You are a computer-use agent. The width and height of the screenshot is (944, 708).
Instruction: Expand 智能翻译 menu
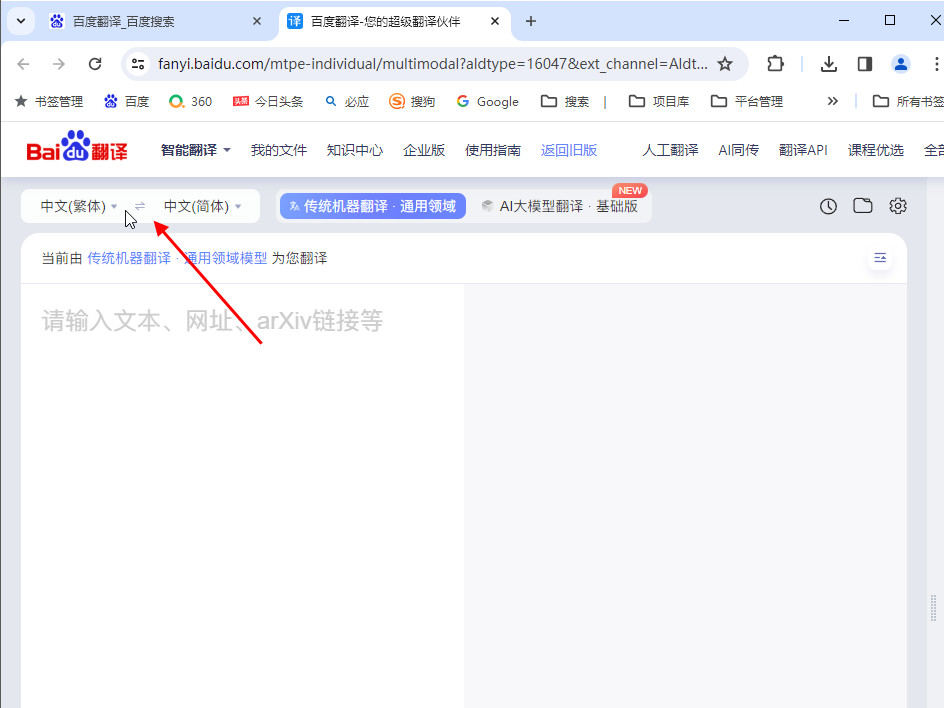196,150
